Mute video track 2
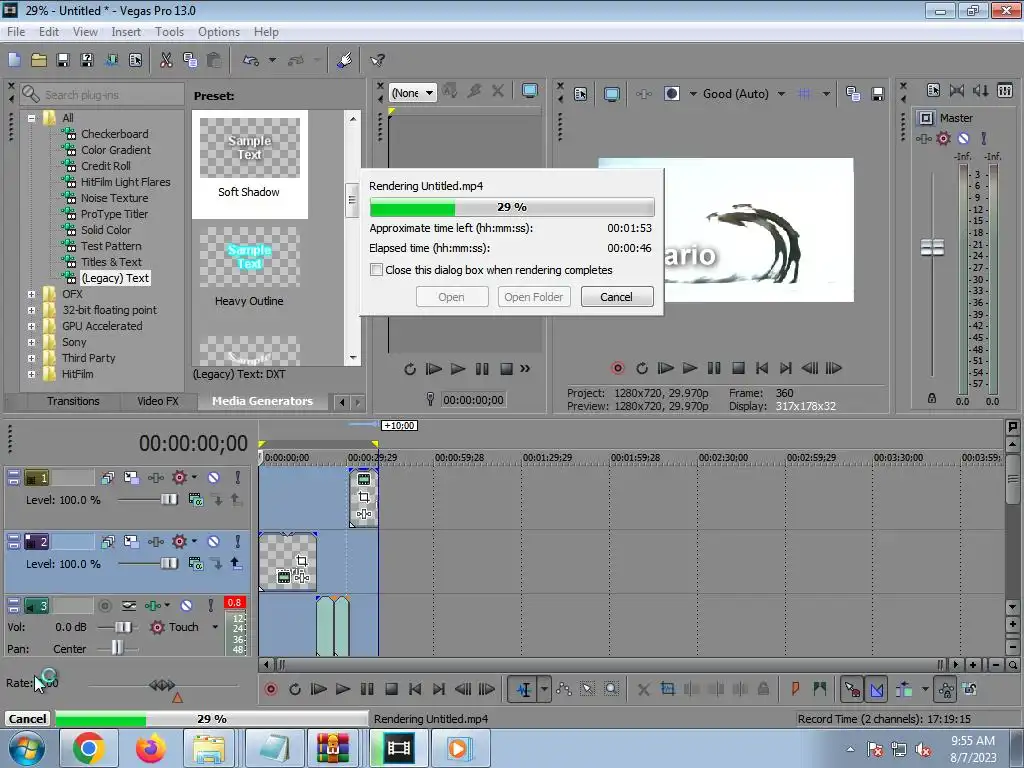The width and height of the screenshot is (1024, 768). [x=214, y=542]
